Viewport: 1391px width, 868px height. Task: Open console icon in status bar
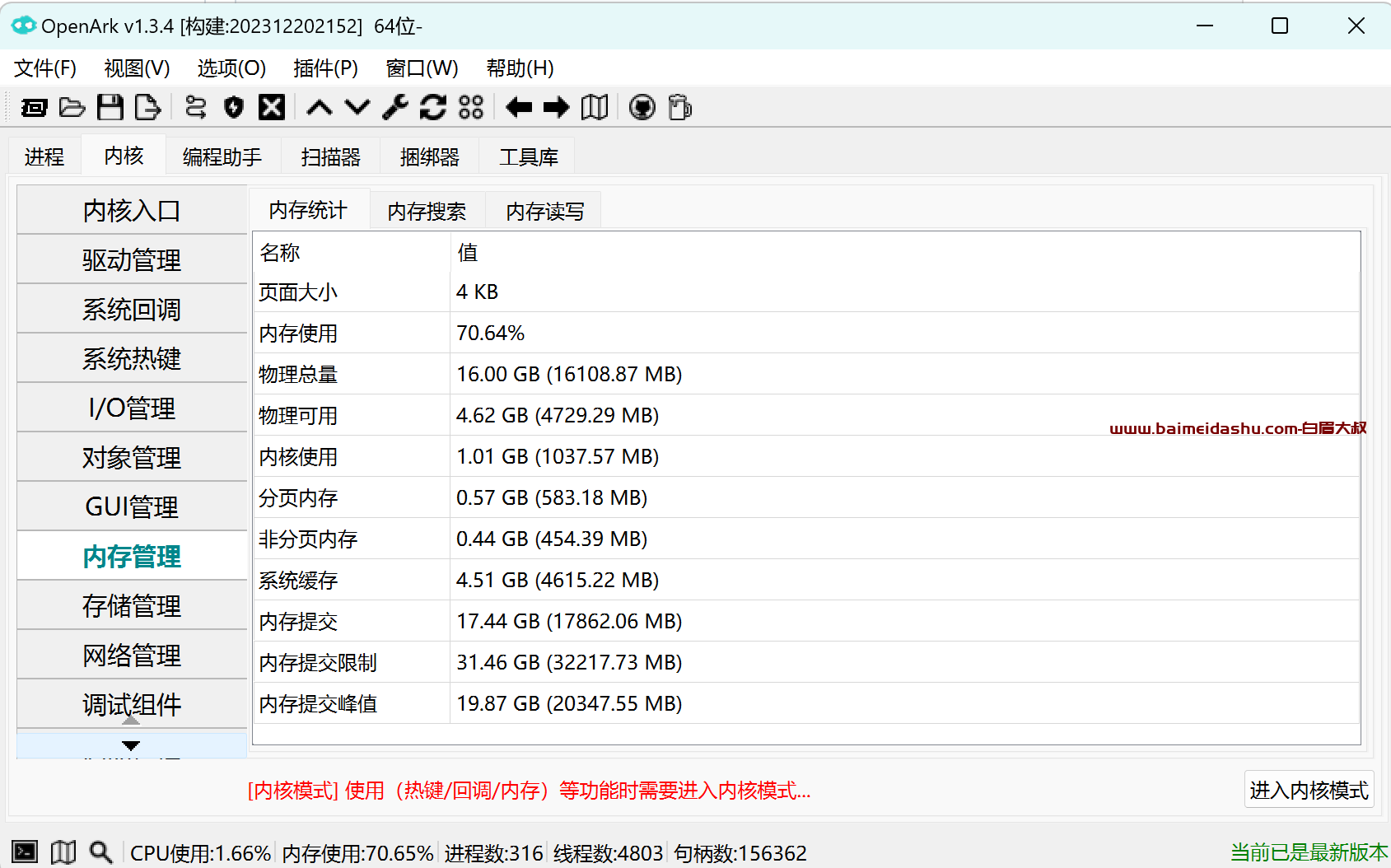pos(25,852)
